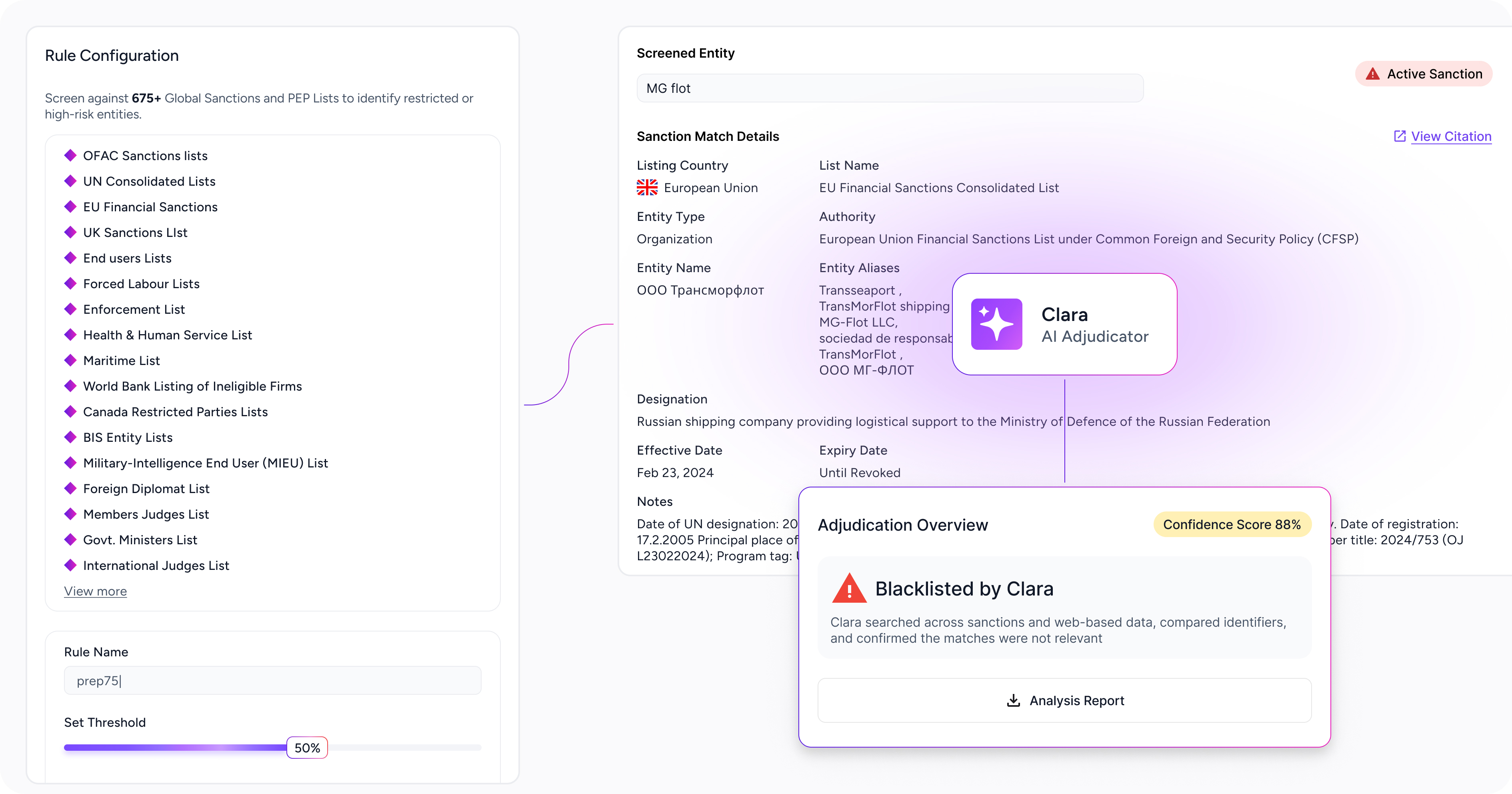The height and width of the screenshot is (794, 1512).
Task: Focus the Rule Name input field
Action: coord(272,681)
